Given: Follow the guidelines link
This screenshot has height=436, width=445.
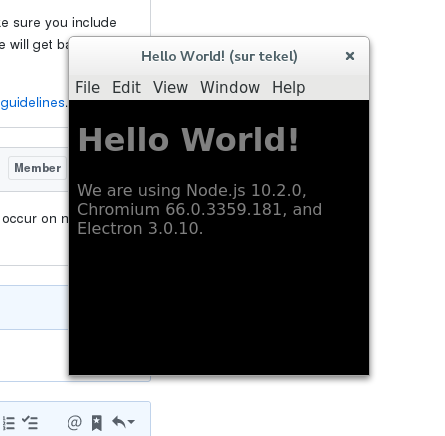Looking at the screenshot, I should pyautogui.click(x=33, y=103).
